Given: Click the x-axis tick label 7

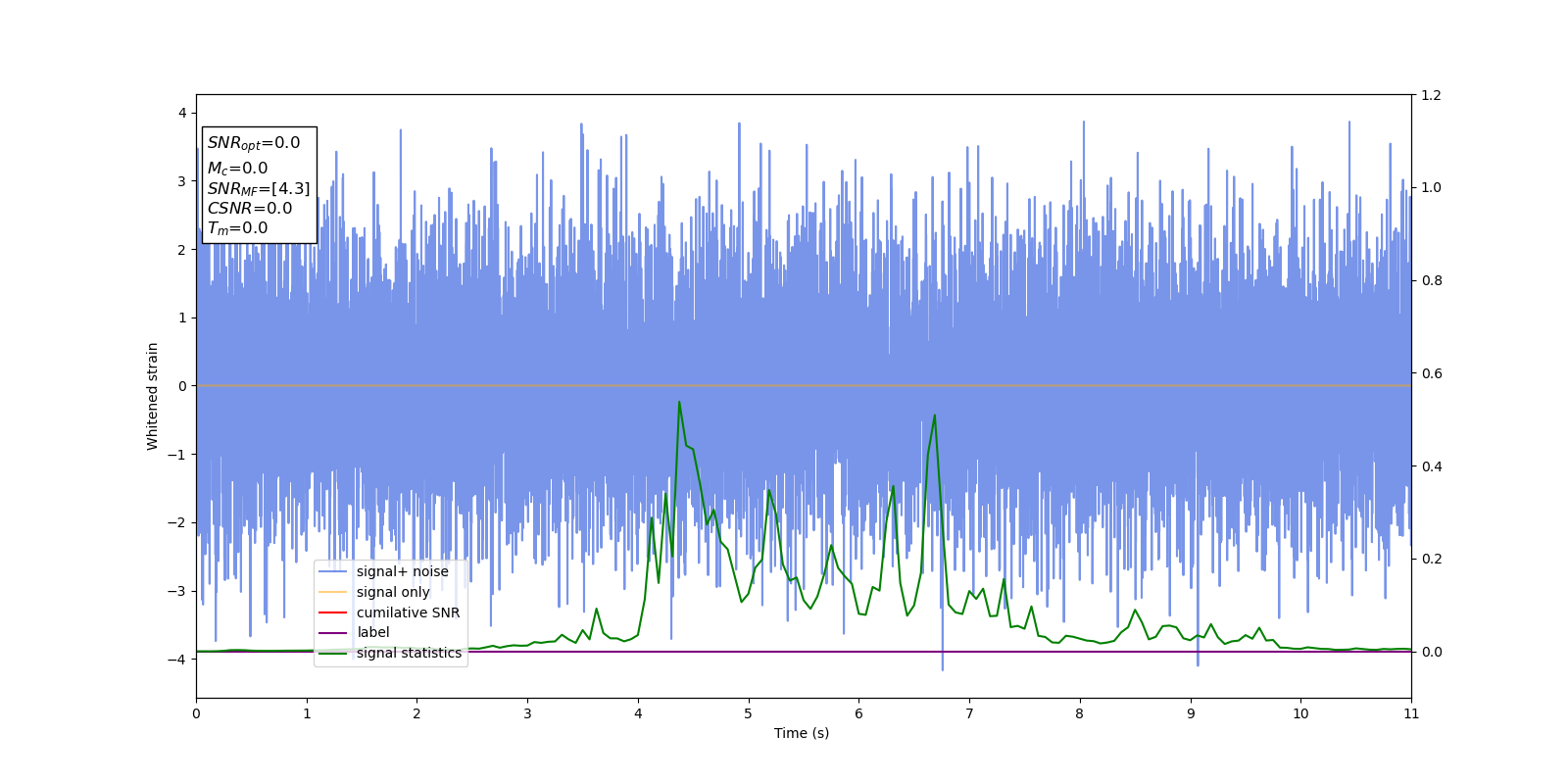Looking at the screenshot, I should [x=969, y=713].
